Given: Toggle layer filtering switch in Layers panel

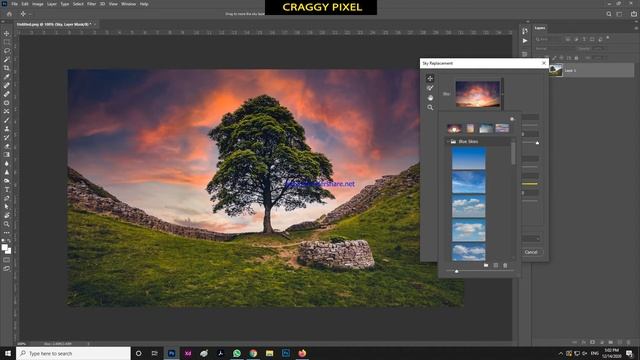Looking at the screenshot, I should click(x=608, y=38).
